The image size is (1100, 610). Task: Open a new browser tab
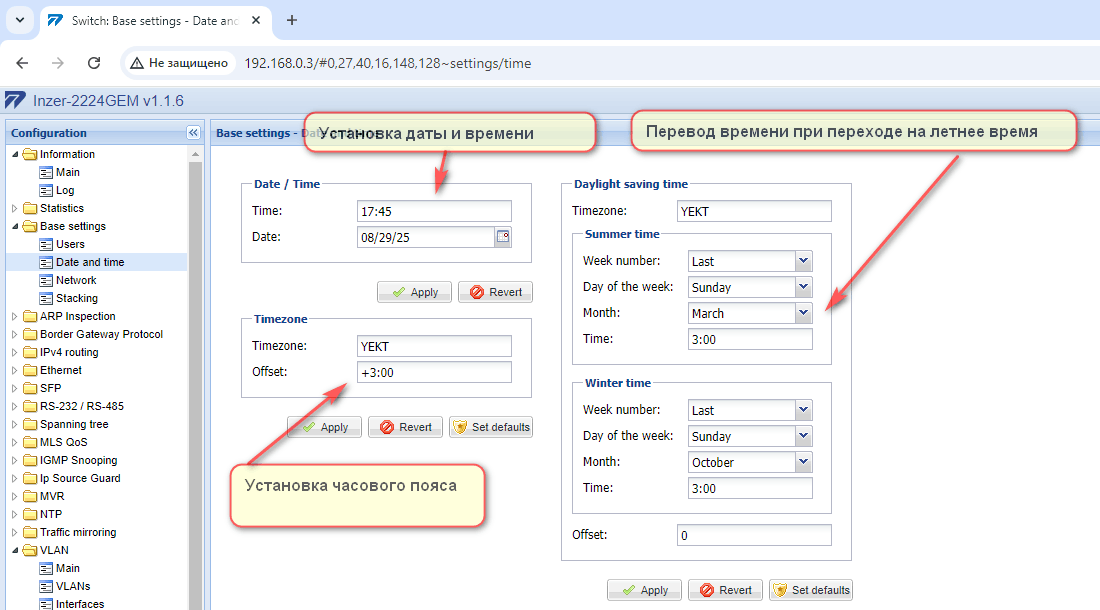[292, 20]
